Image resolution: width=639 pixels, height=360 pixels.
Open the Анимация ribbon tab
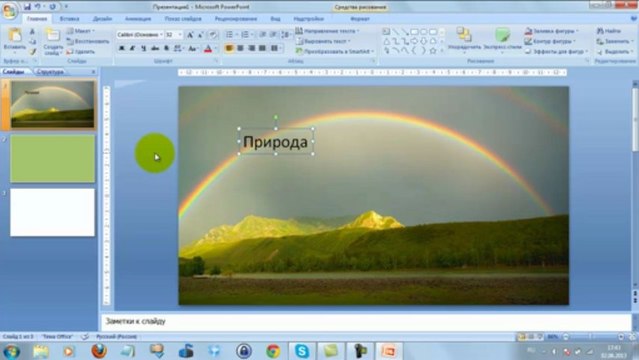(138, 19)
